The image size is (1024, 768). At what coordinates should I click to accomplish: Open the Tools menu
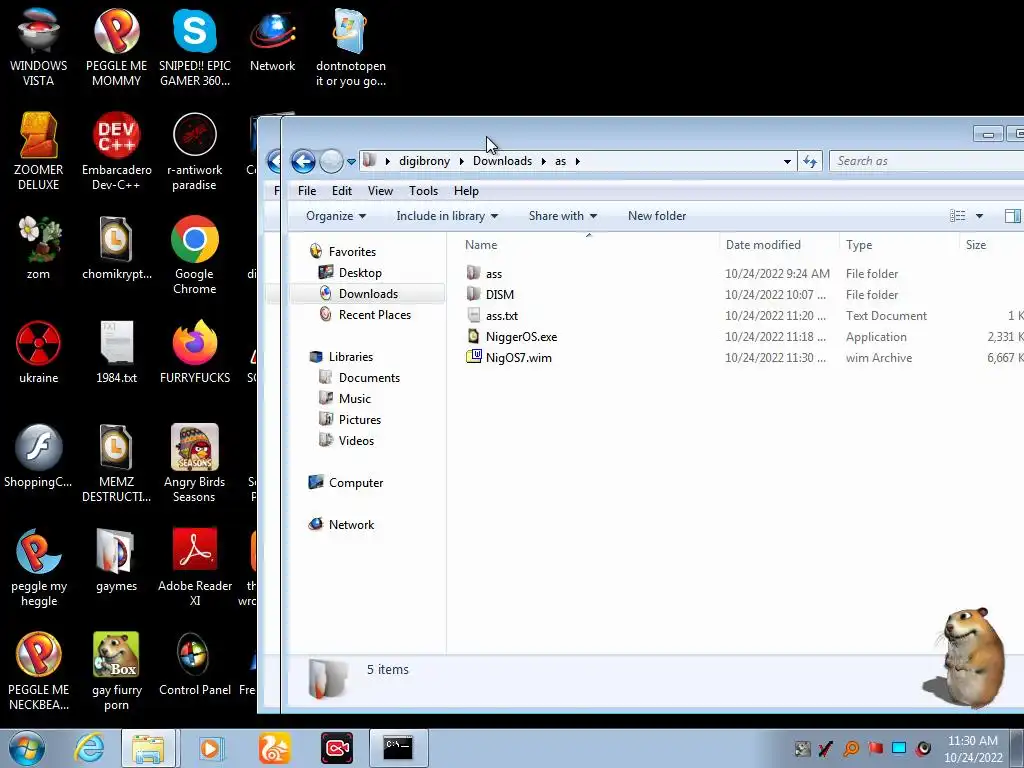pos(423,191)
